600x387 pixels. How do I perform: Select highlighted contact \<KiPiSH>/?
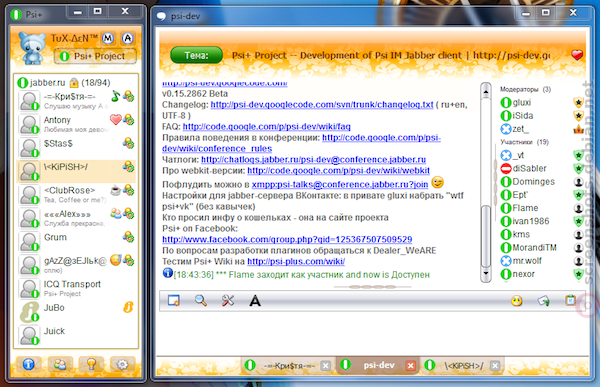coord(77,171)
